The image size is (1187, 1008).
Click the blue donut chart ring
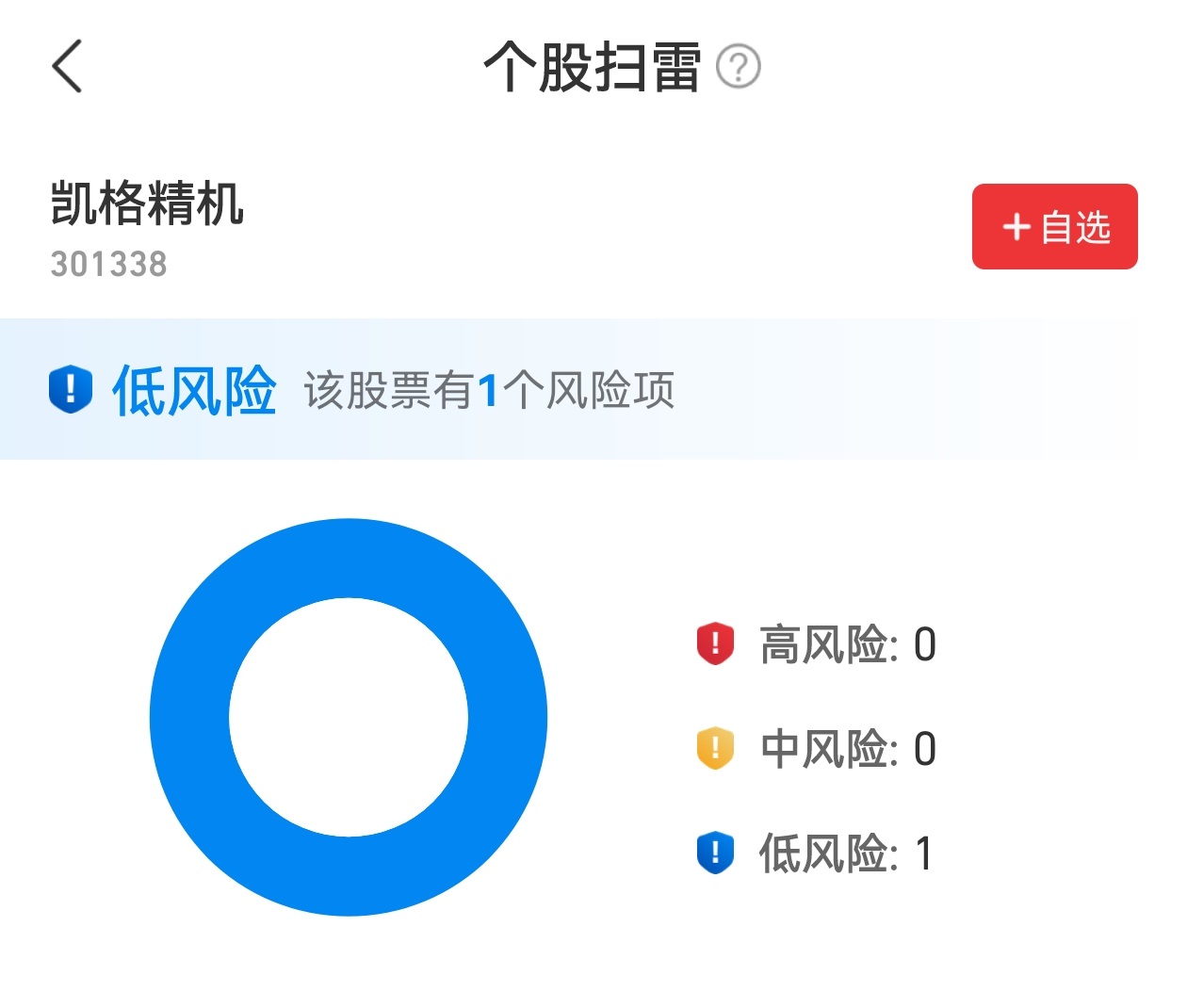click(x=189, y=717)
